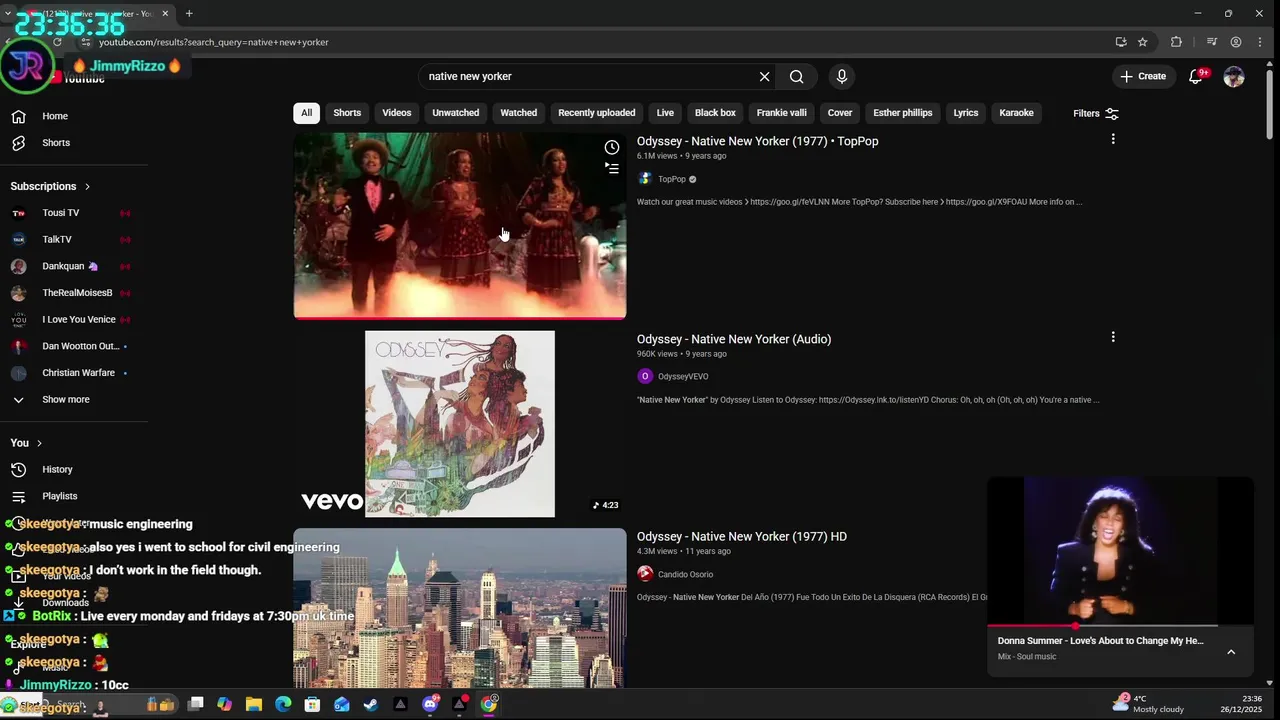
Task: Click the Odyssey album cover thumbnail
Action: pyautogui.click(x=460, y=424)
